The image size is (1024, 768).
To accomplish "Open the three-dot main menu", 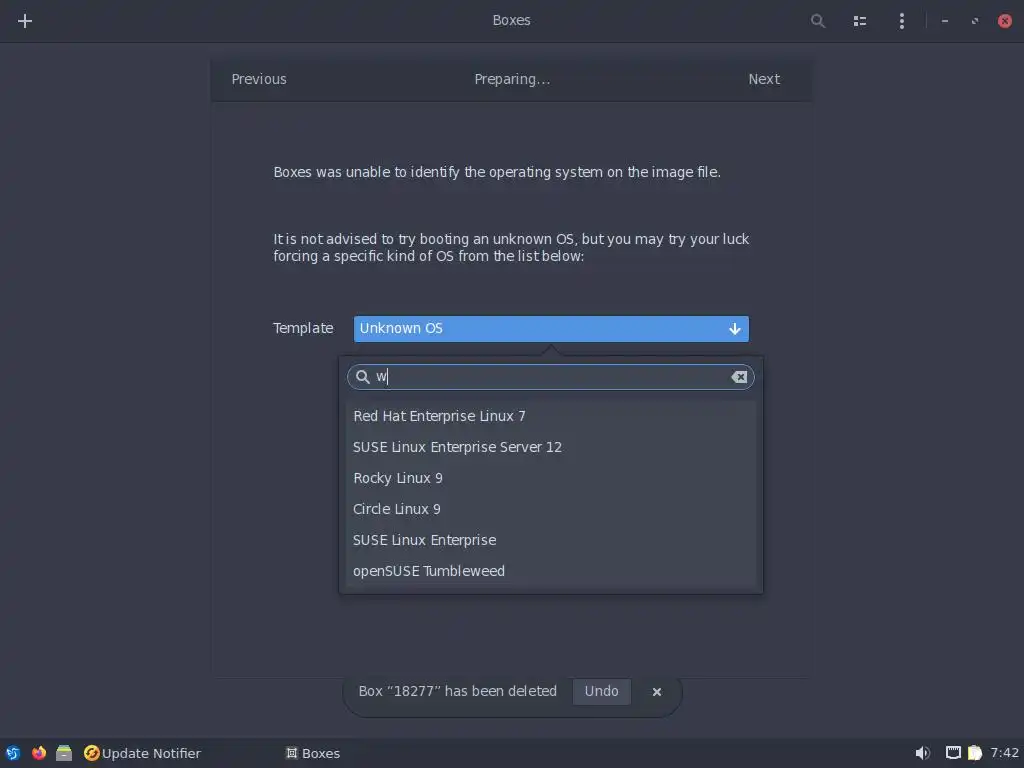I will (901, 21).
